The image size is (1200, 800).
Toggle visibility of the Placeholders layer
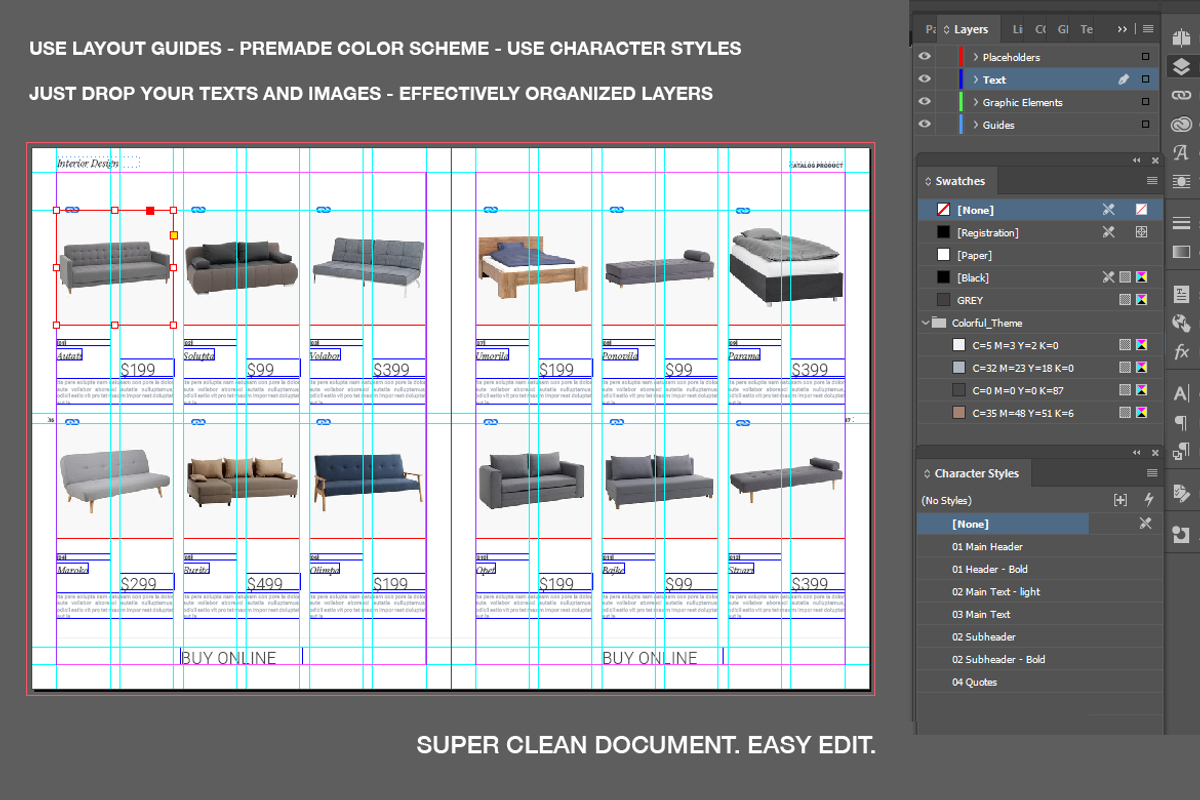tap(924, 57)
